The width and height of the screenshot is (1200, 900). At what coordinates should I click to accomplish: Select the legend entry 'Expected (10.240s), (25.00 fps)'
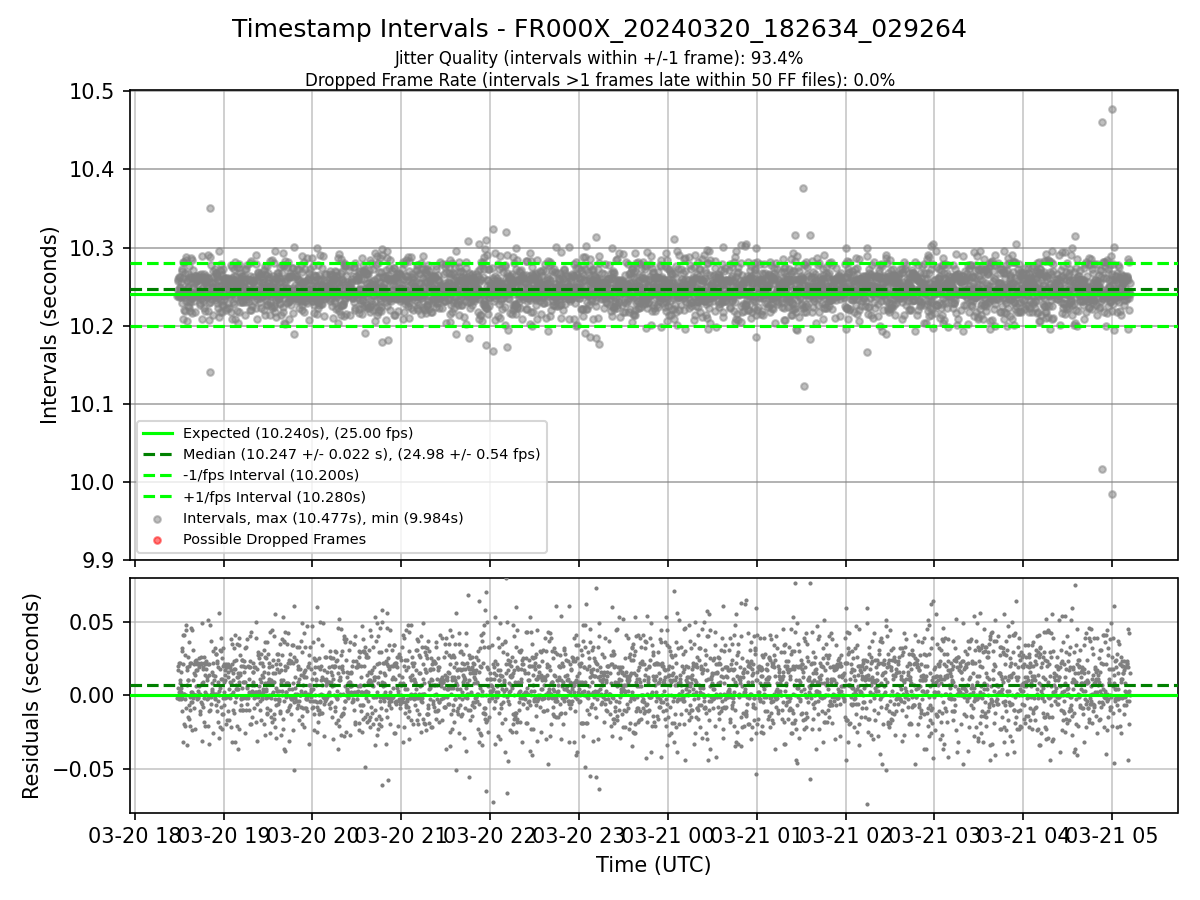(x=298, y=433)
